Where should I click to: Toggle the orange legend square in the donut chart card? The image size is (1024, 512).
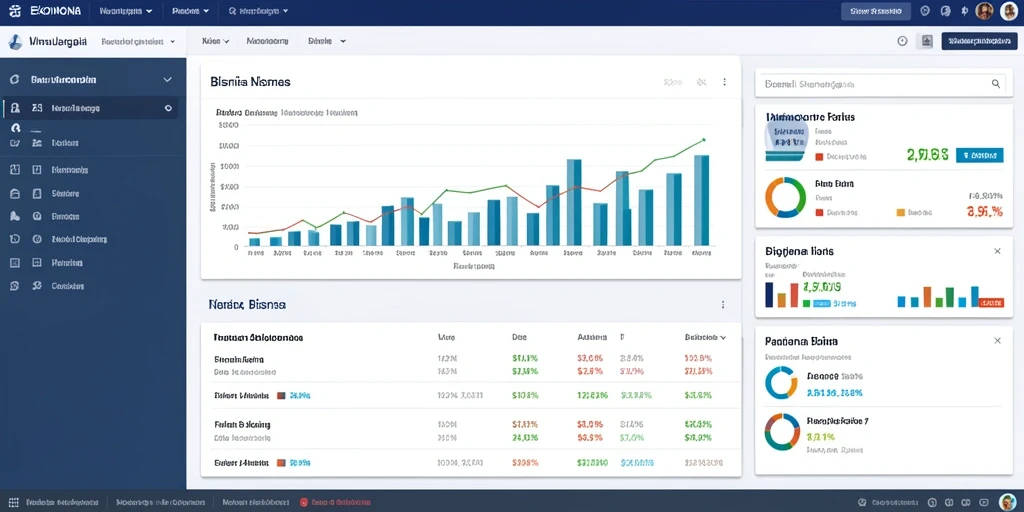tap(901, 212)
